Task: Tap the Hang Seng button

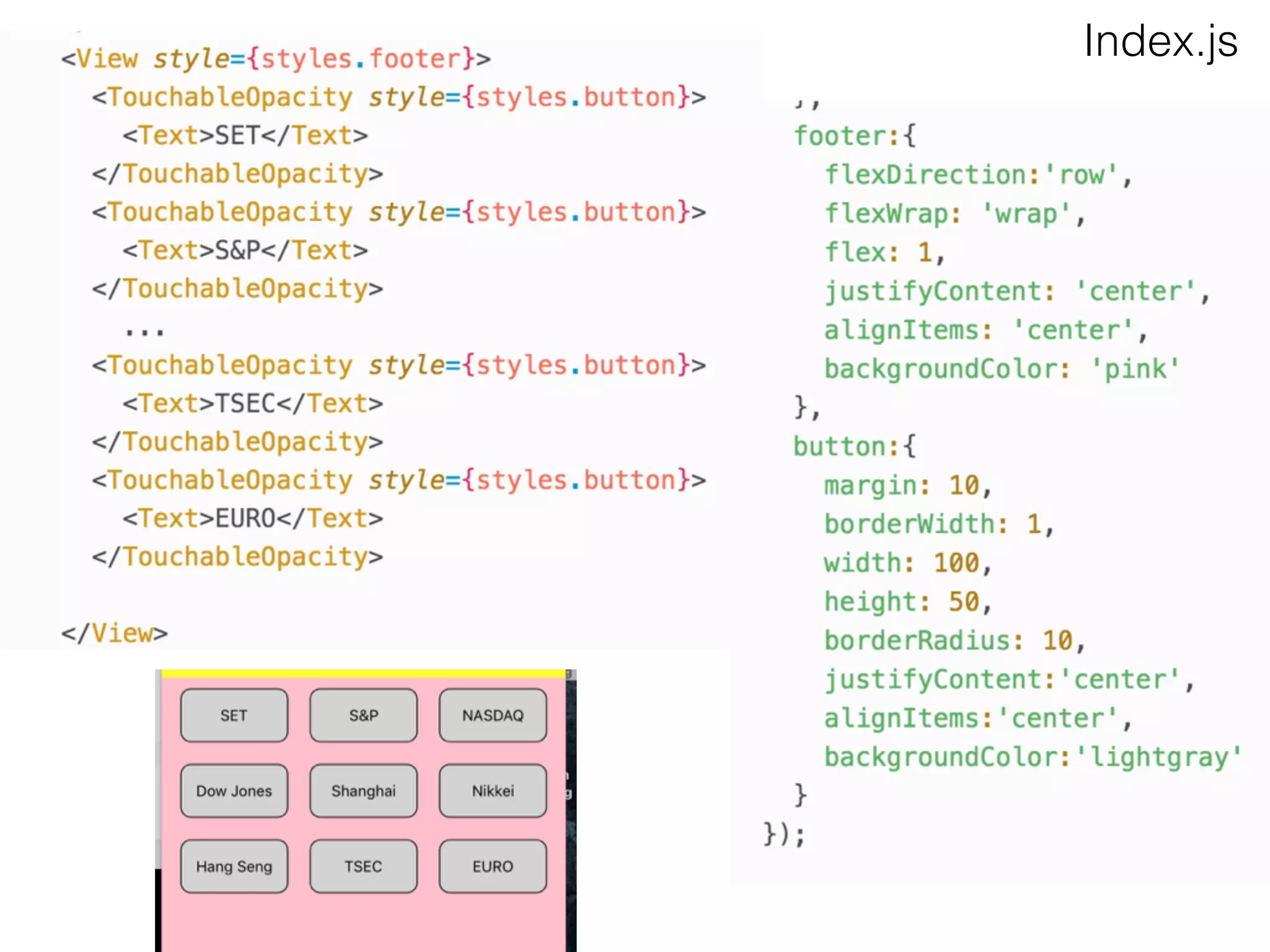Action: pyautogui.click(x=234, y=866)
